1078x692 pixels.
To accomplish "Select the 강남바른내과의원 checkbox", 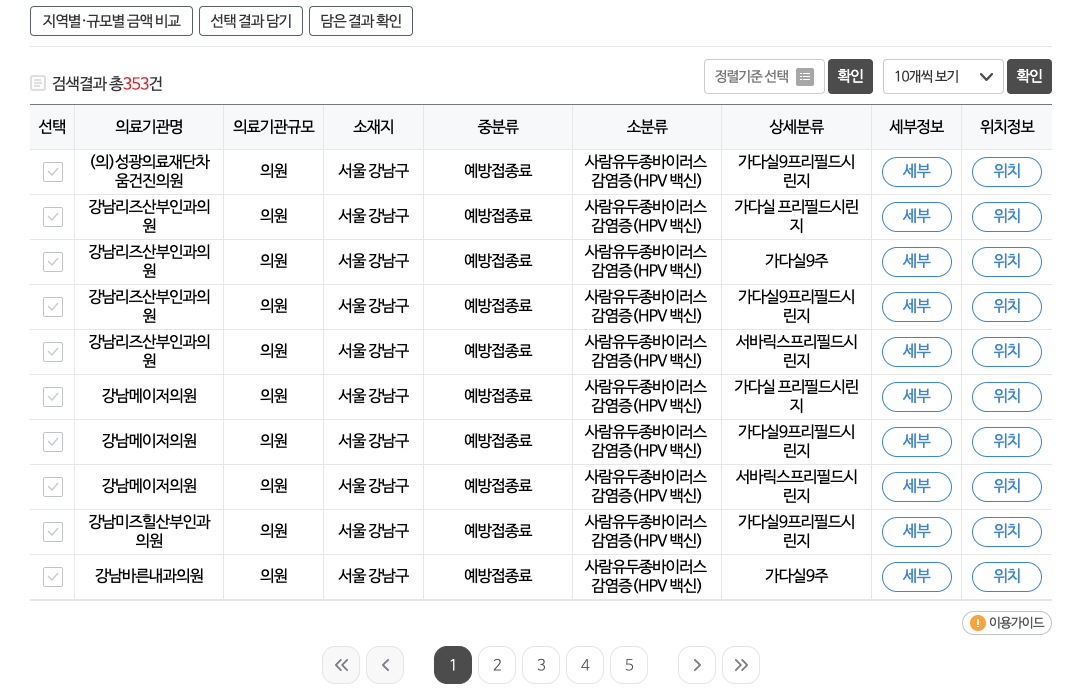I will [x=52, y=576].
